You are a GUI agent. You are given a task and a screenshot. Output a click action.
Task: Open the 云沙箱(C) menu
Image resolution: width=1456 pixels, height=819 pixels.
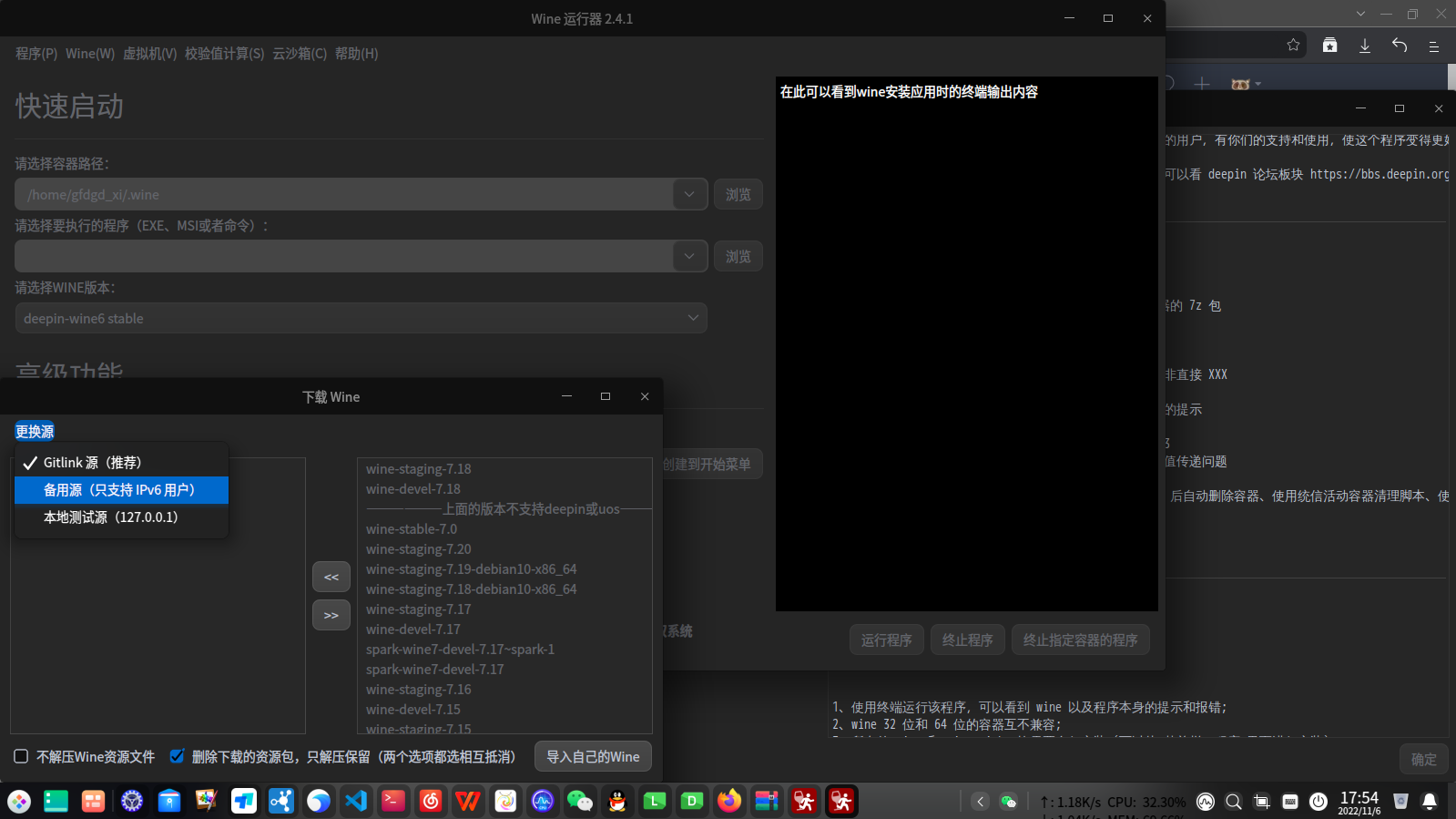300,54
